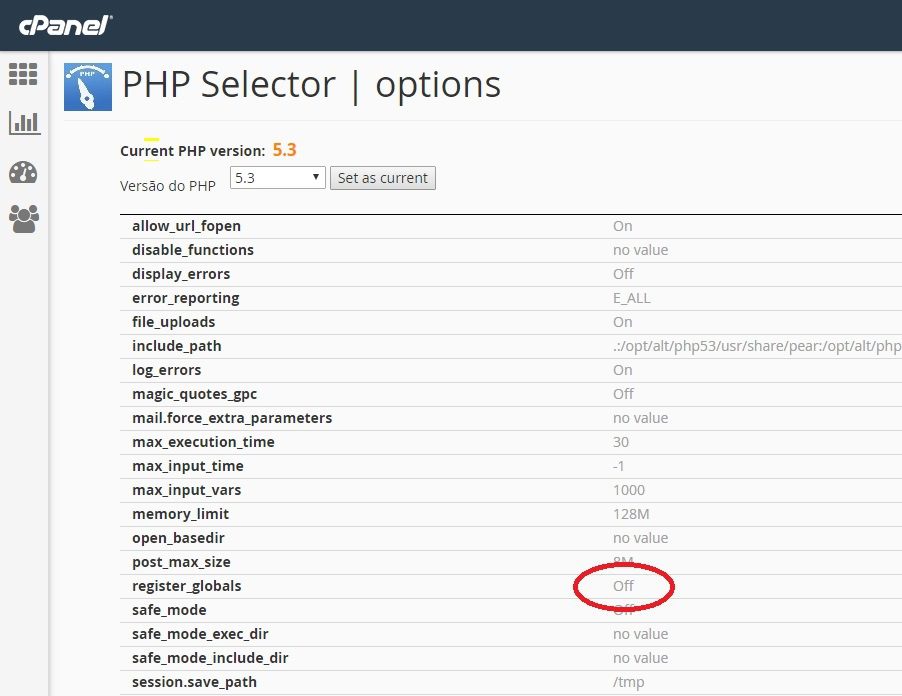The width and height of the screenshot is (902, 696).
Task: Click the PHP Selector | options heading
Action: [311, 85]
